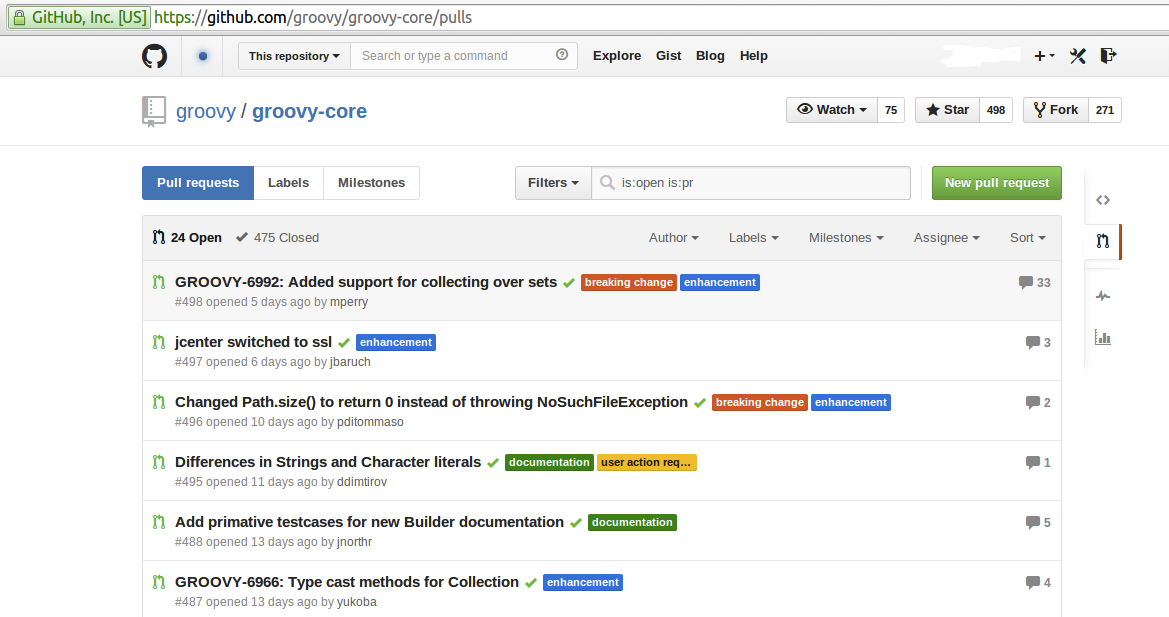This screenshot has width=1169, height=617.
Task: Switch to the Labels tab
Action: (288, 183)
